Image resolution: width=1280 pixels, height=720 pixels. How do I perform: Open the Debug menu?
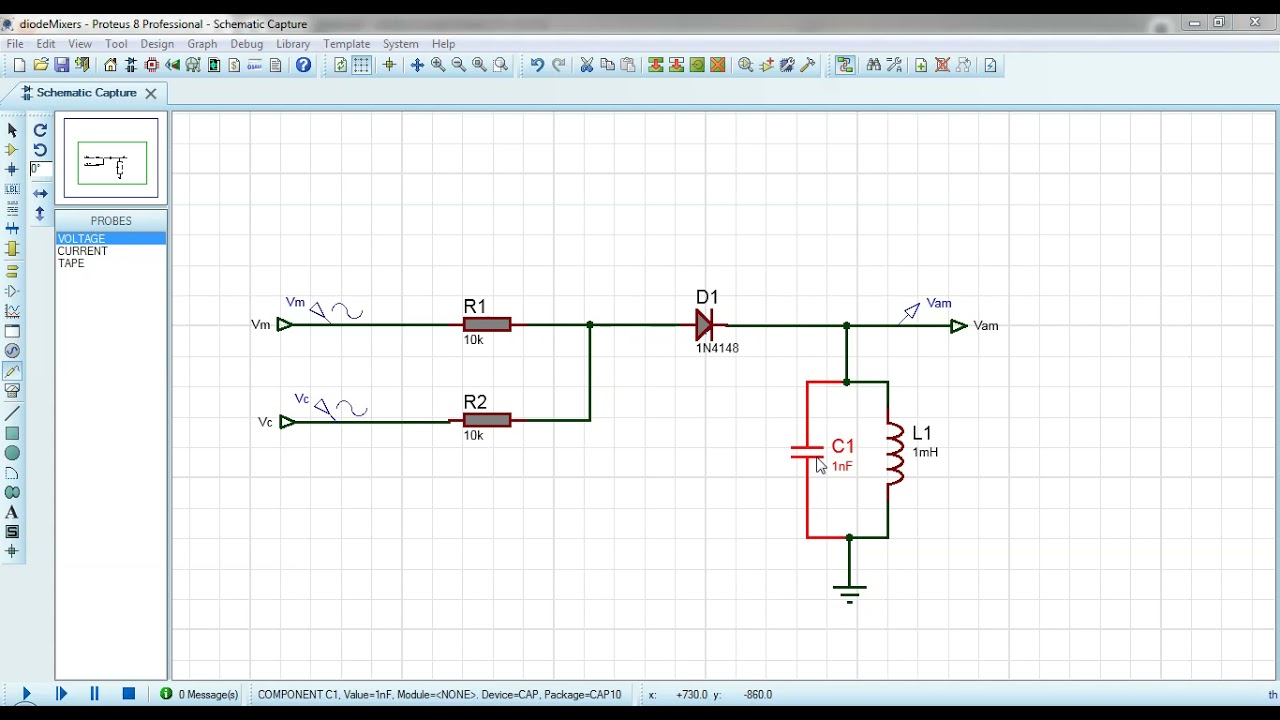(x=247, y=44)
